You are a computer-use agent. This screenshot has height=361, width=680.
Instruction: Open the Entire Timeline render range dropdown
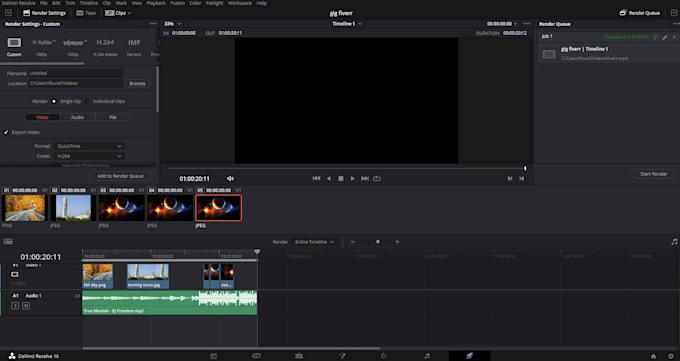315,242
